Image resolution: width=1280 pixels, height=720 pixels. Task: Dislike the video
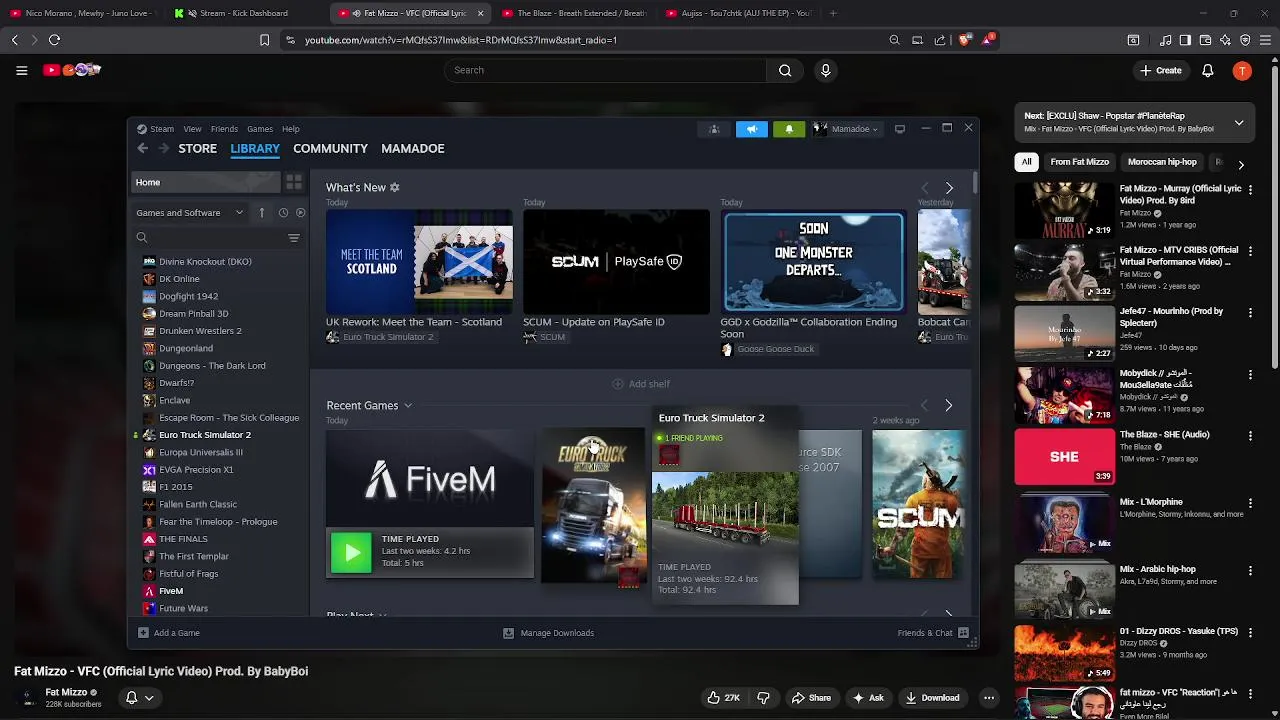(763, 698)
